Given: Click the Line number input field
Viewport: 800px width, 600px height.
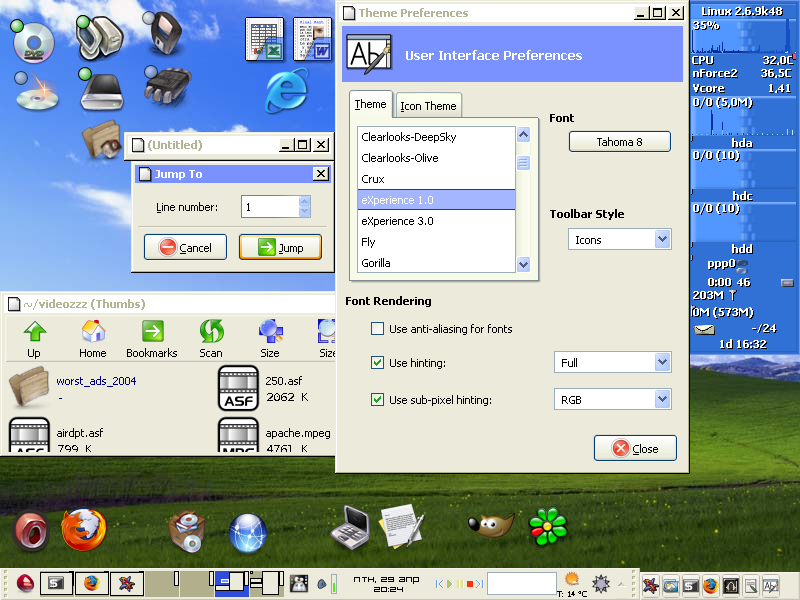Looking at the screenshot, I should pyautogui.click(x=270, y=207).
